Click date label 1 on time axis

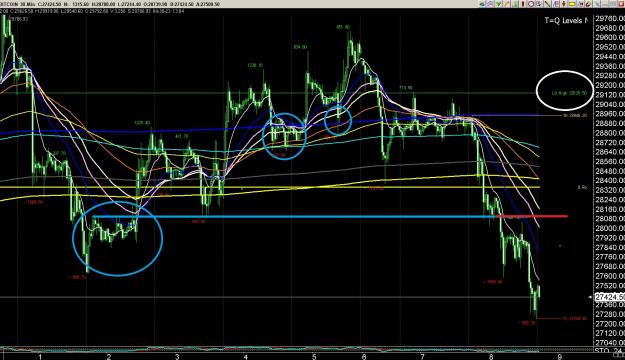(x=40, y=357)
